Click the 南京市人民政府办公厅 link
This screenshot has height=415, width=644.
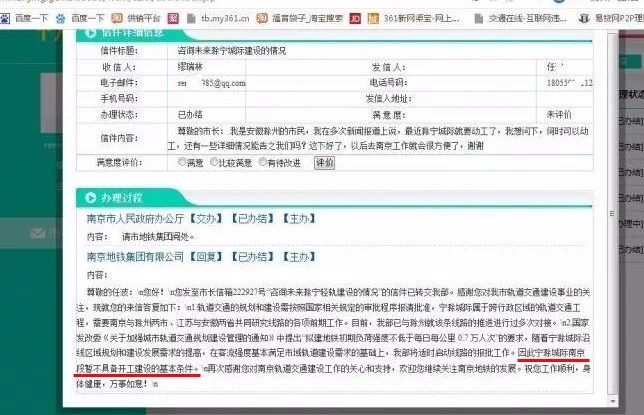click(x=135, y=219)
